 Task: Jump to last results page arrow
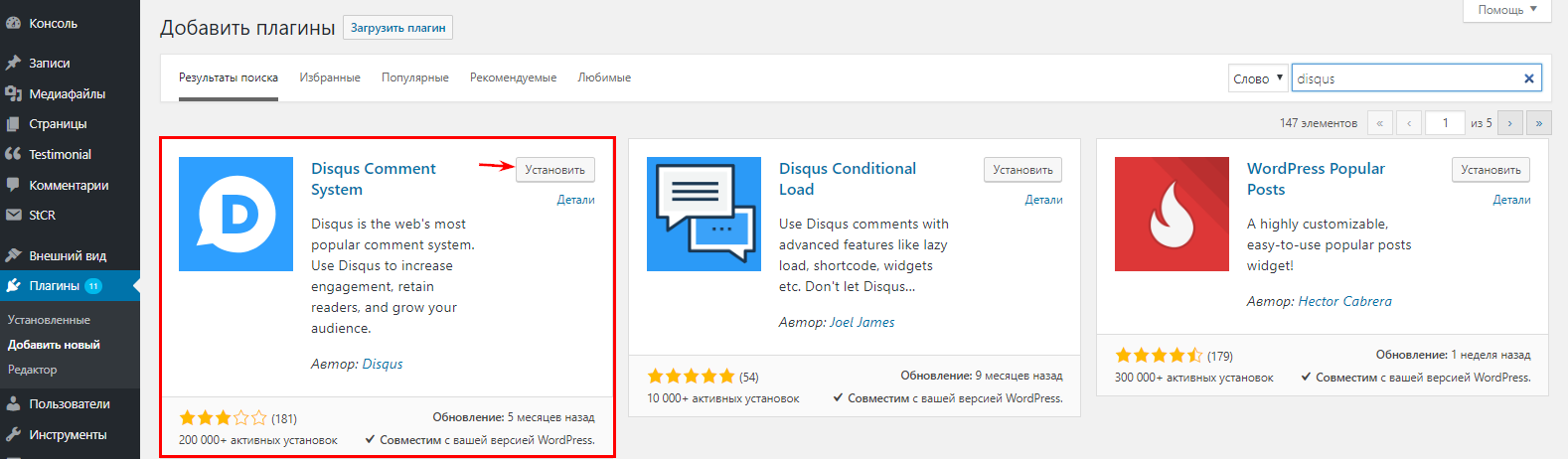point(1539,123)
